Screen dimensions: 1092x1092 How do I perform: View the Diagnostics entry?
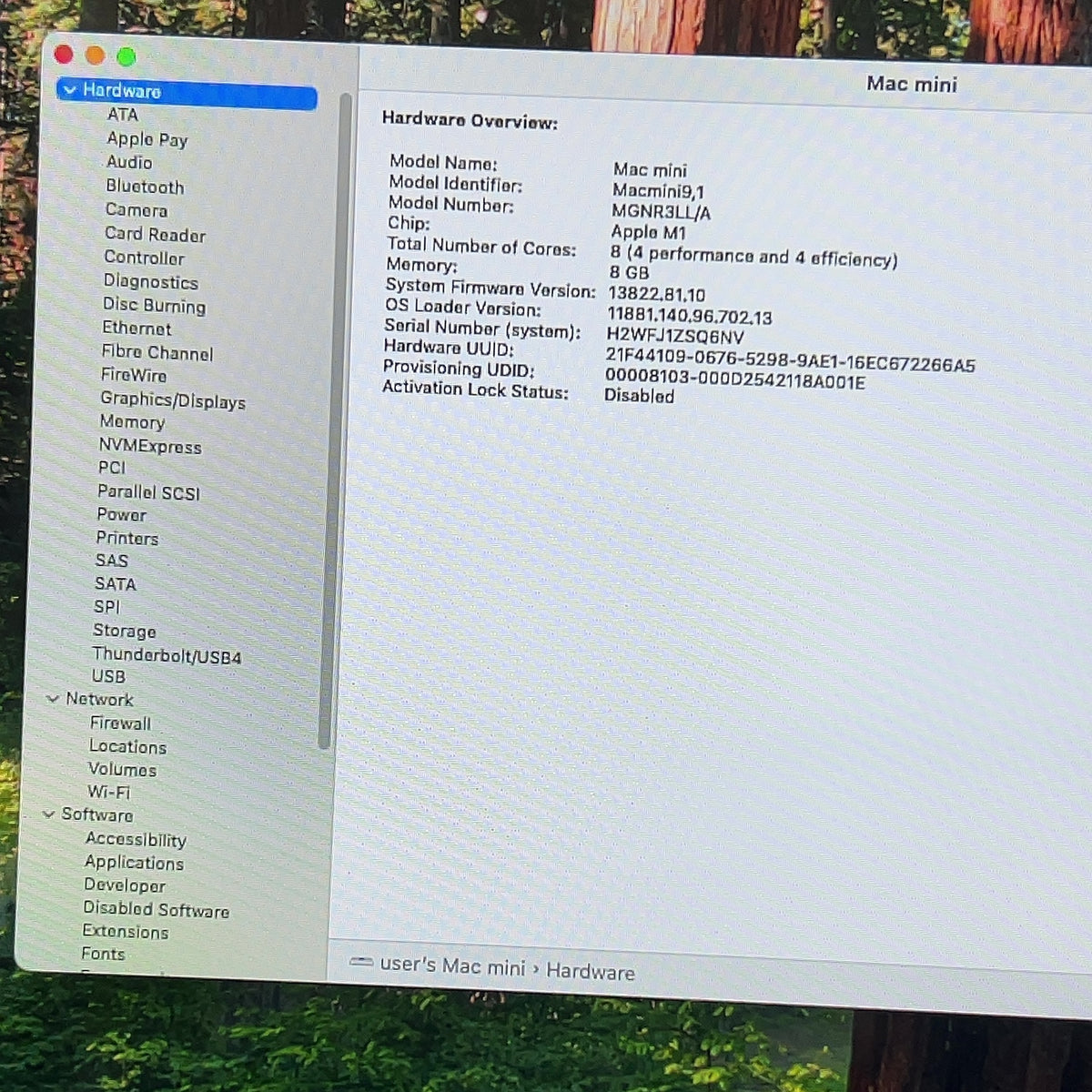pos(150,282)
